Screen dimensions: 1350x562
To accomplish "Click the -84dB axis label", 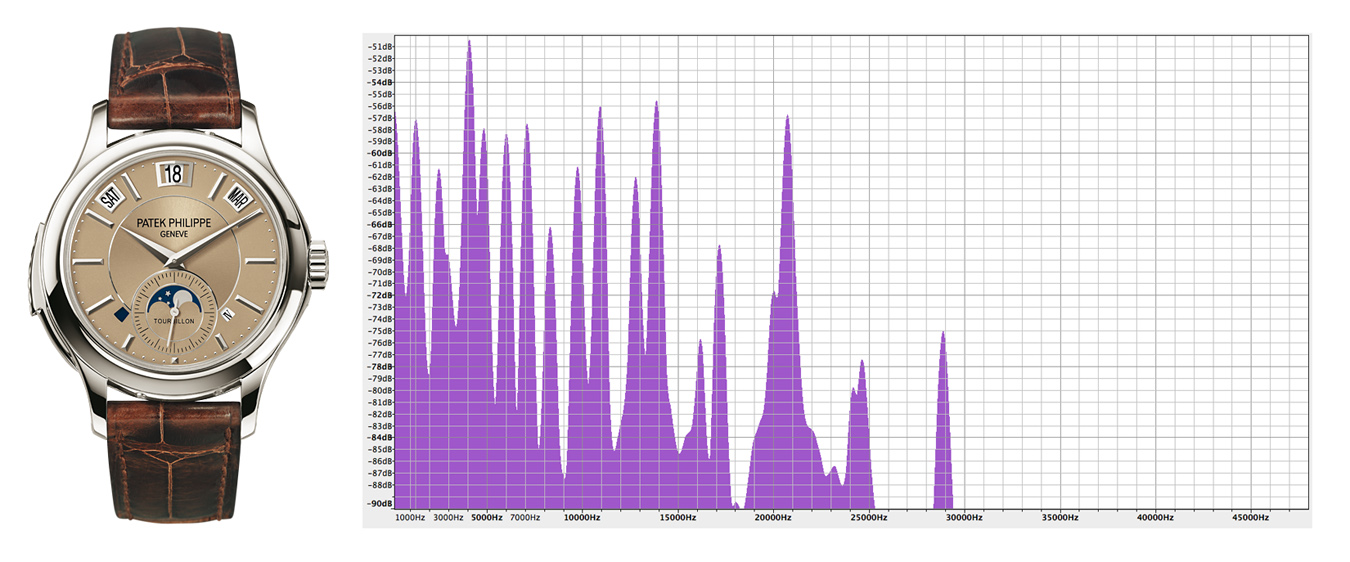I will [x=379, y=438].
